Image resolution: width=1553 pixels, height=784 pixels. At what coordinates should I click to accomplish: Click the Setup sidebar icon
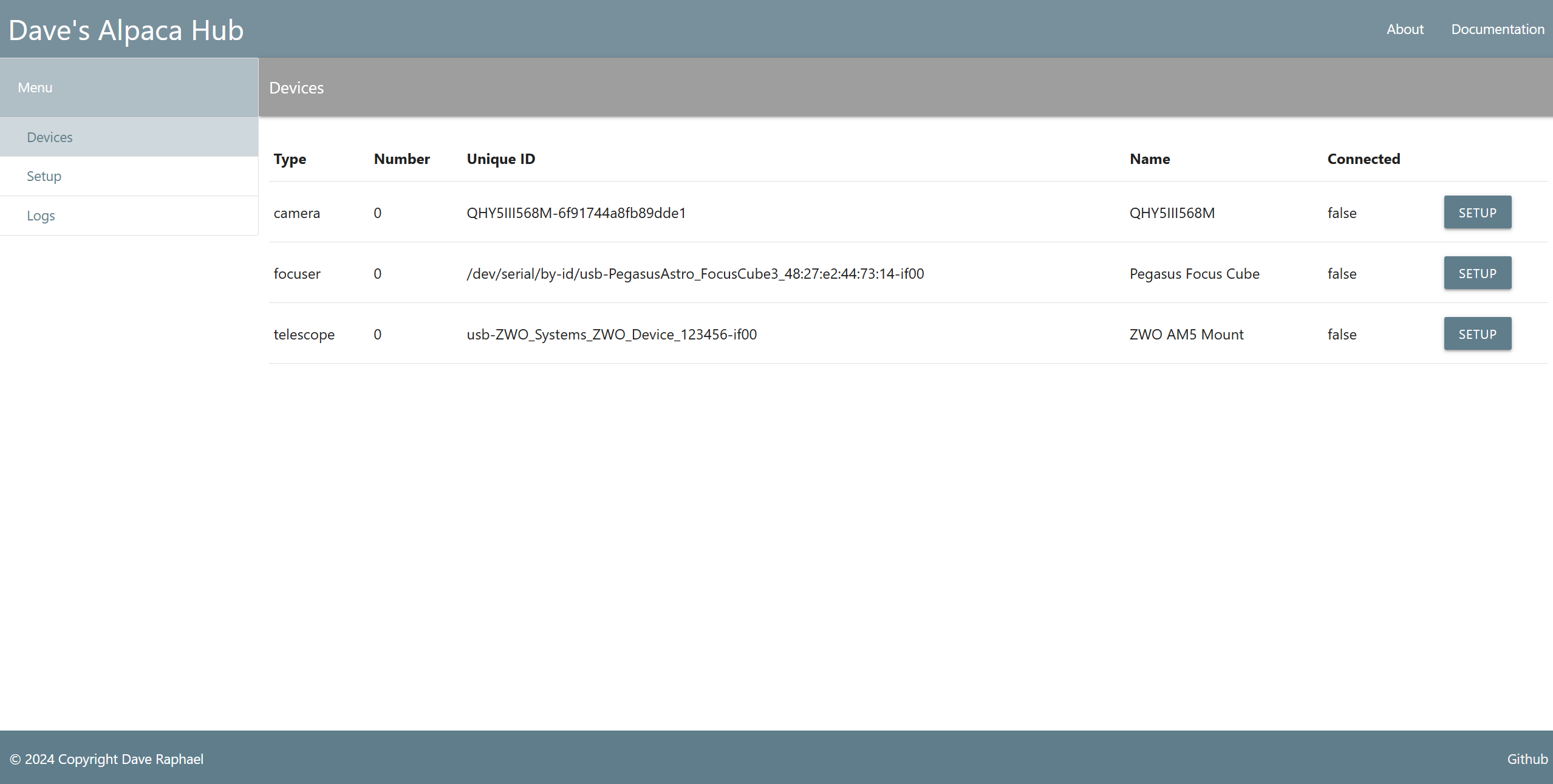tap(44, 175)
